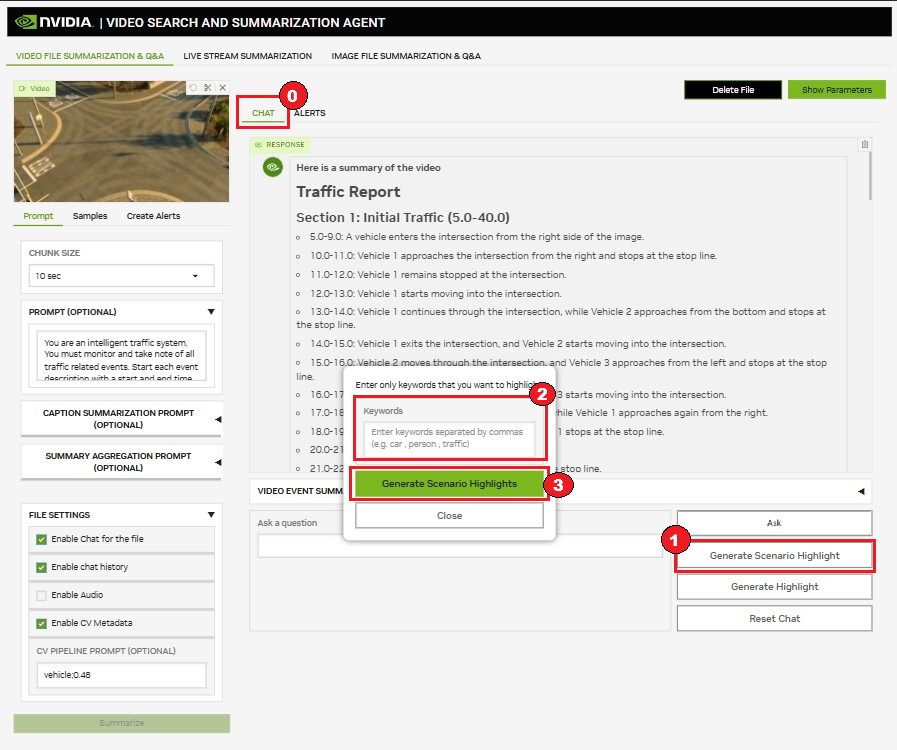Expand the Caption Summarization Prompt section

tap(218, 419)
